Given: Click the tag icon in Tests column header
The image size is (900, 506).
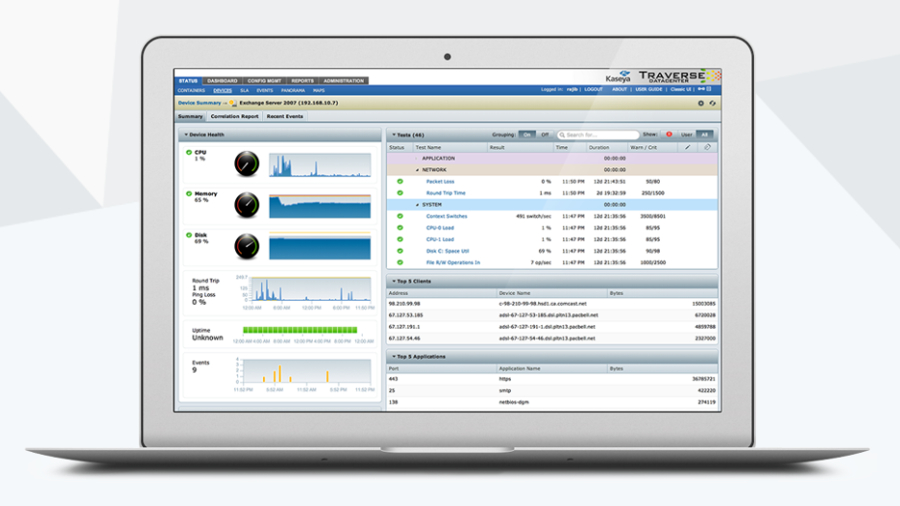Looking at the screenshot, I should tap(707, 147).
